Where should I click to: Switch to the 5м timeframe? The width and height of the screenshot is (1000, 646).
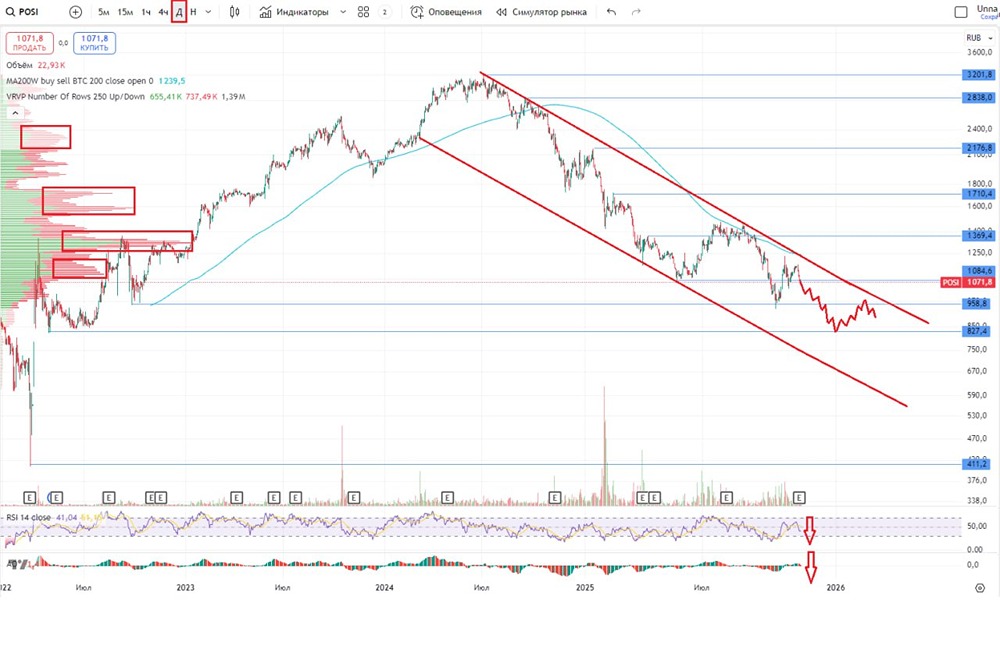point(103,11)
